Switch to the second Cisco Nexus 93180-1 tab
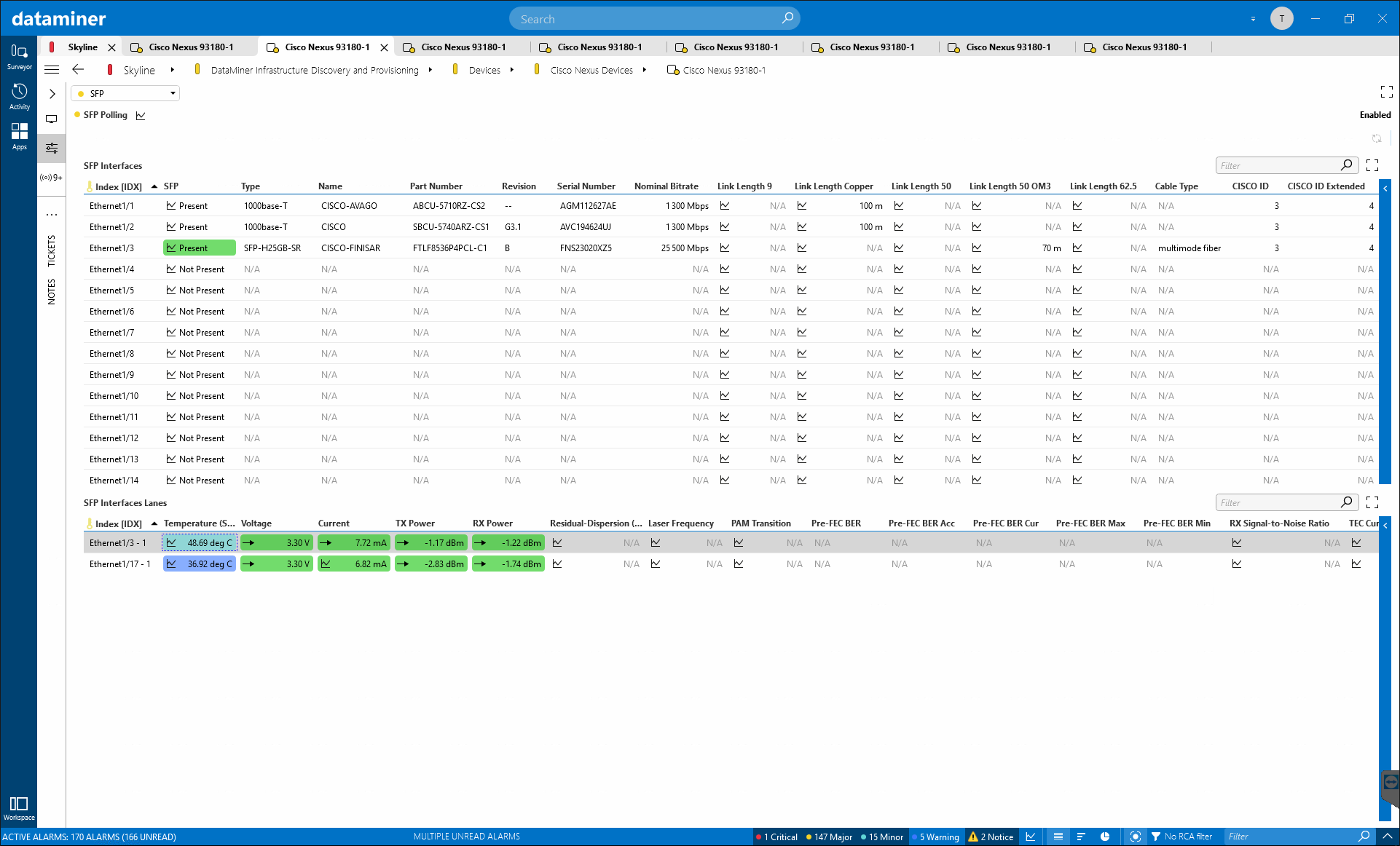Image resolution: width=1400 pixels, height=846 pixels. coord(327,47)
